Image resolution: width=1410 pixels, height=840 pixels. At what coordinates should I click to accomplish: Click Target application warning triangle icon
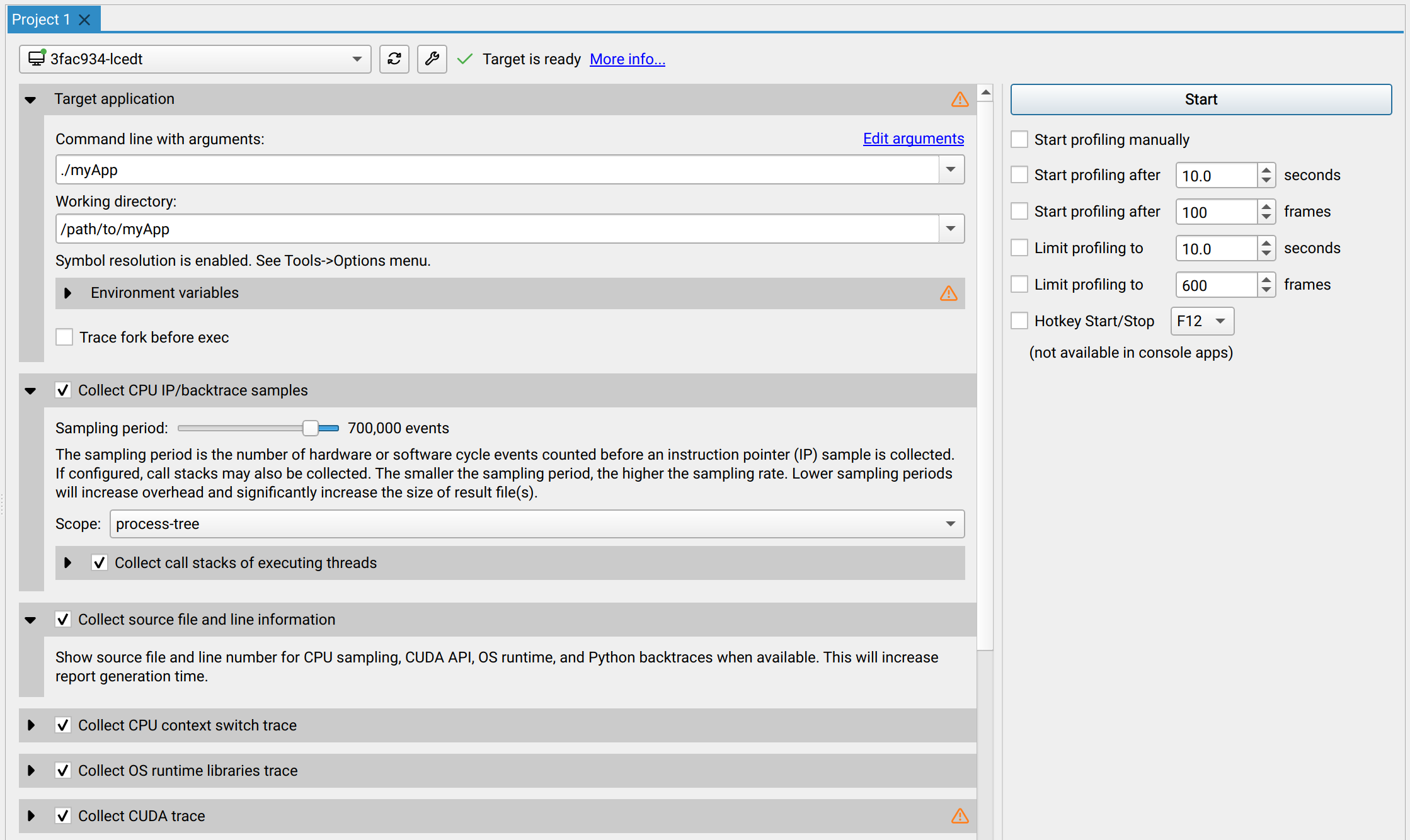pyautogui.click(x=960, y=99)
